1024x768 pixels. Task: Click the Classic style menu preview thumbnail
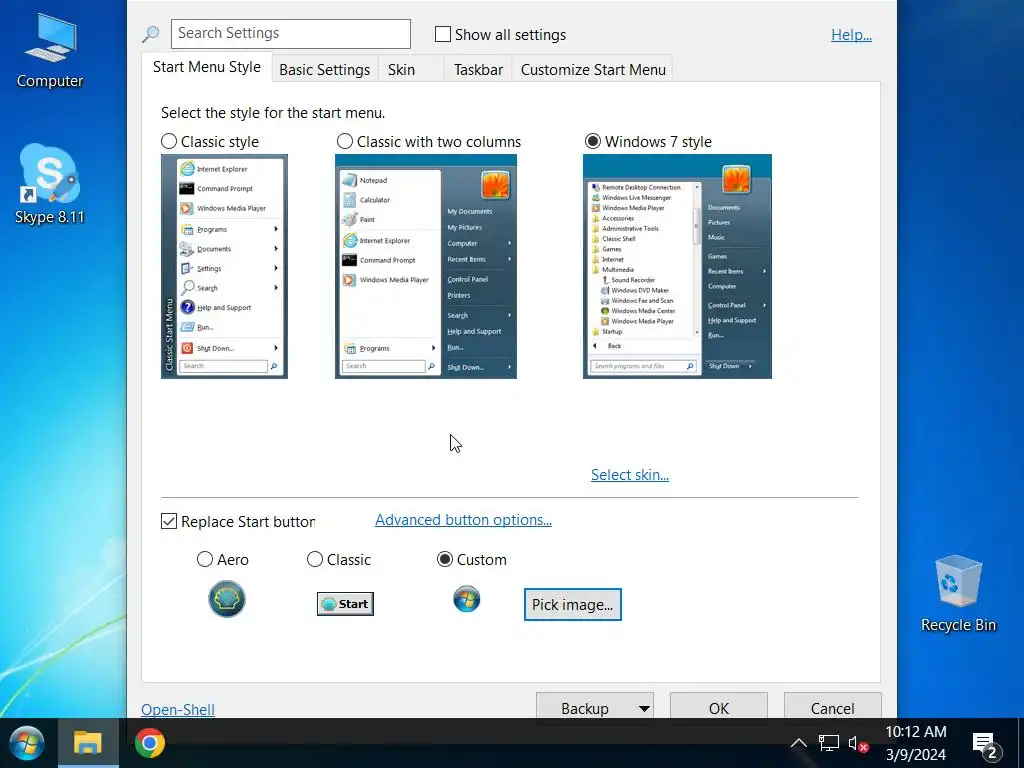224,266
